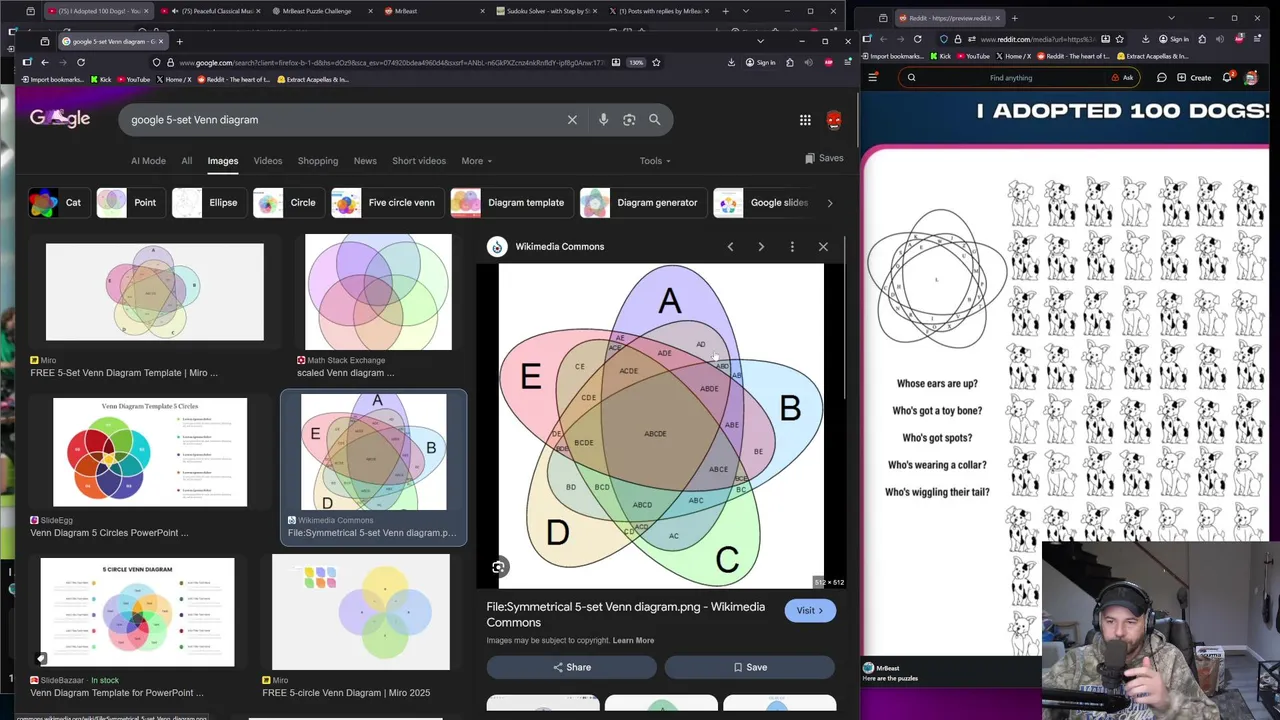This screenshot has height=720, width=1280.
Task: Click the Reddit Find anything search field
Action: point(1020,77)
